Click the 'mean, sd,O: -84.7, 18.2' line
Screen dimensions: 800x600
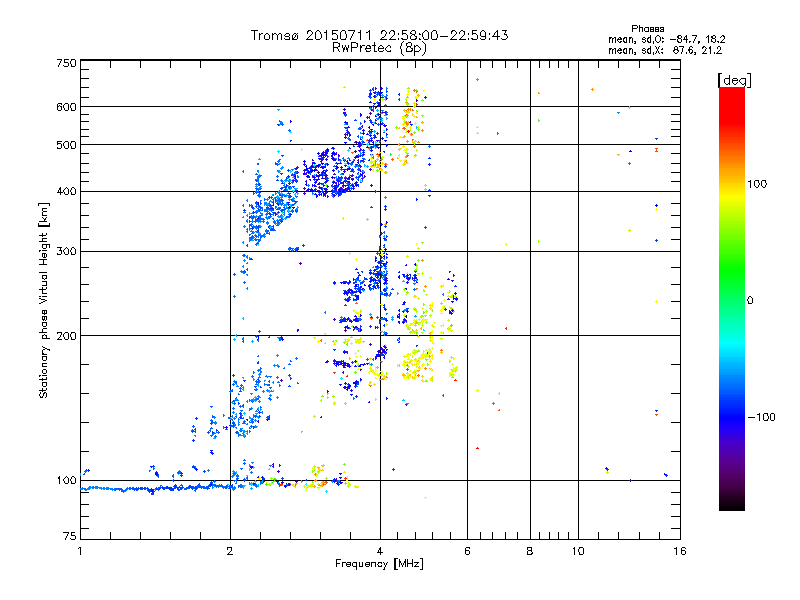point(666,39)
